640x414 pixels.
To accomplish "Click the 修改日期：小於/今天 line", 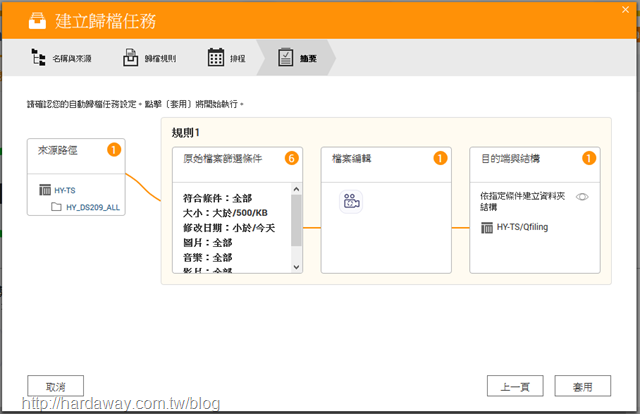I will 229,228.
